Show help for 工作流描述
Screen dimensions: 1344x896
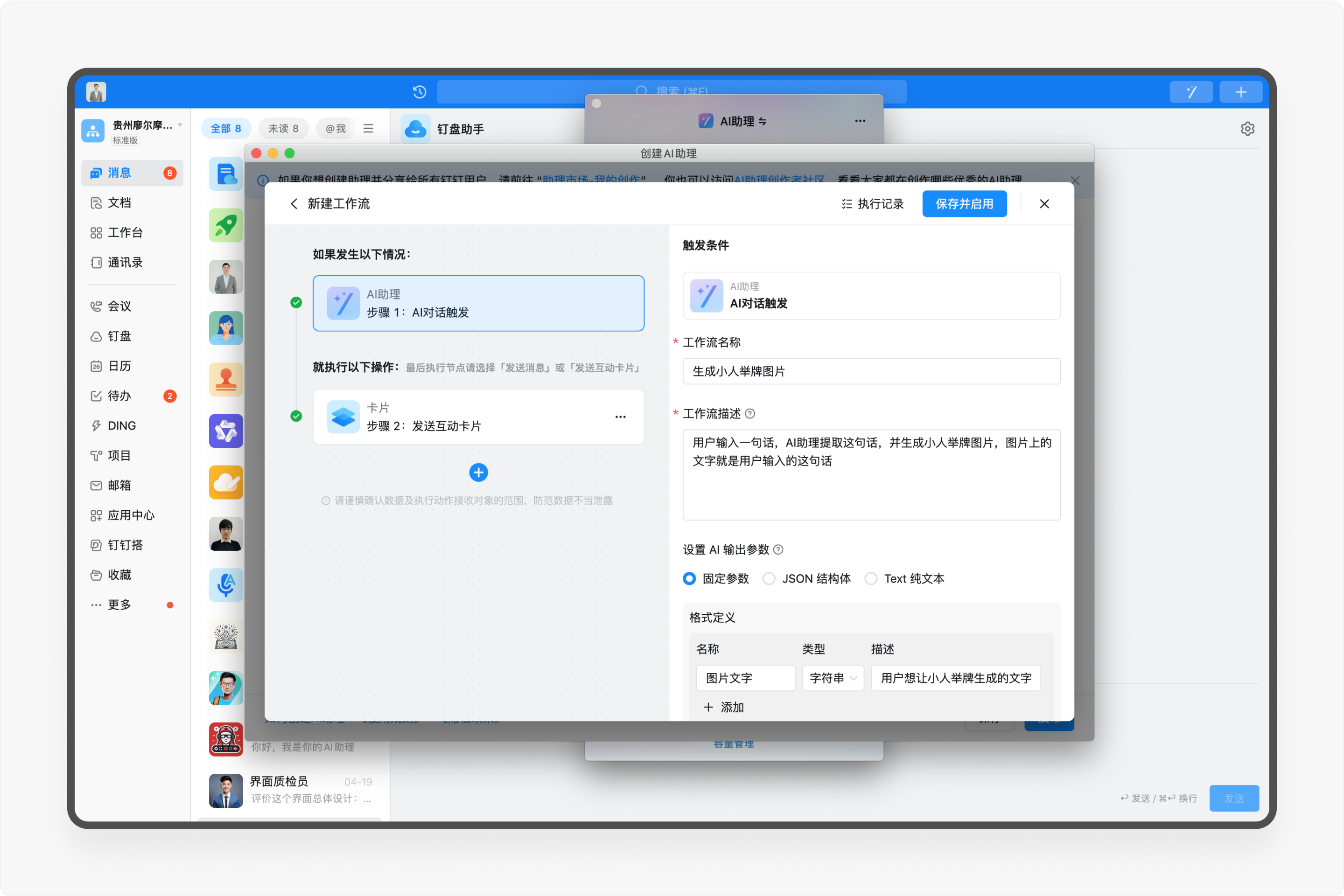pos(749,413)
